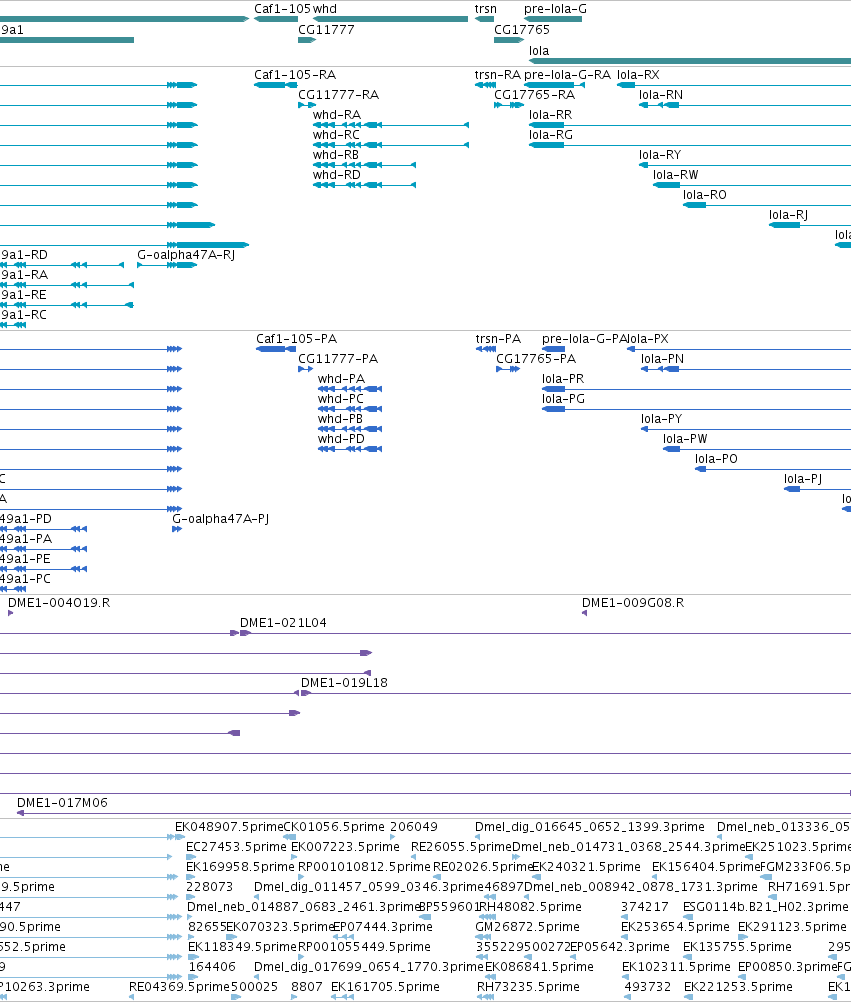Select protein lola-PY
The width and height of the screenshot is (851, 1002).
662,419
